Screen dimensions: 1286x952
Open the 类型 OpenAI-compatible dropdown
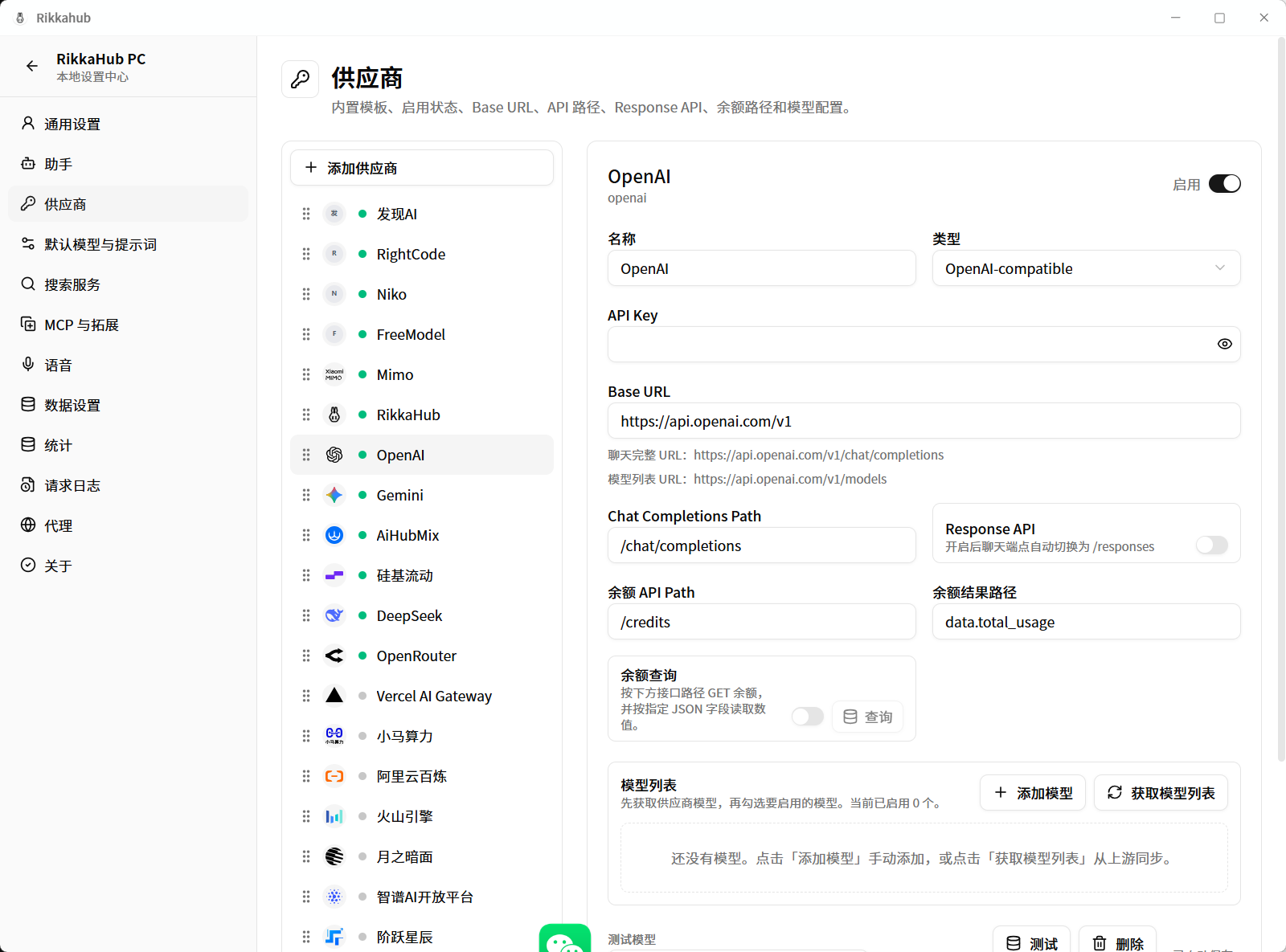1087,268
